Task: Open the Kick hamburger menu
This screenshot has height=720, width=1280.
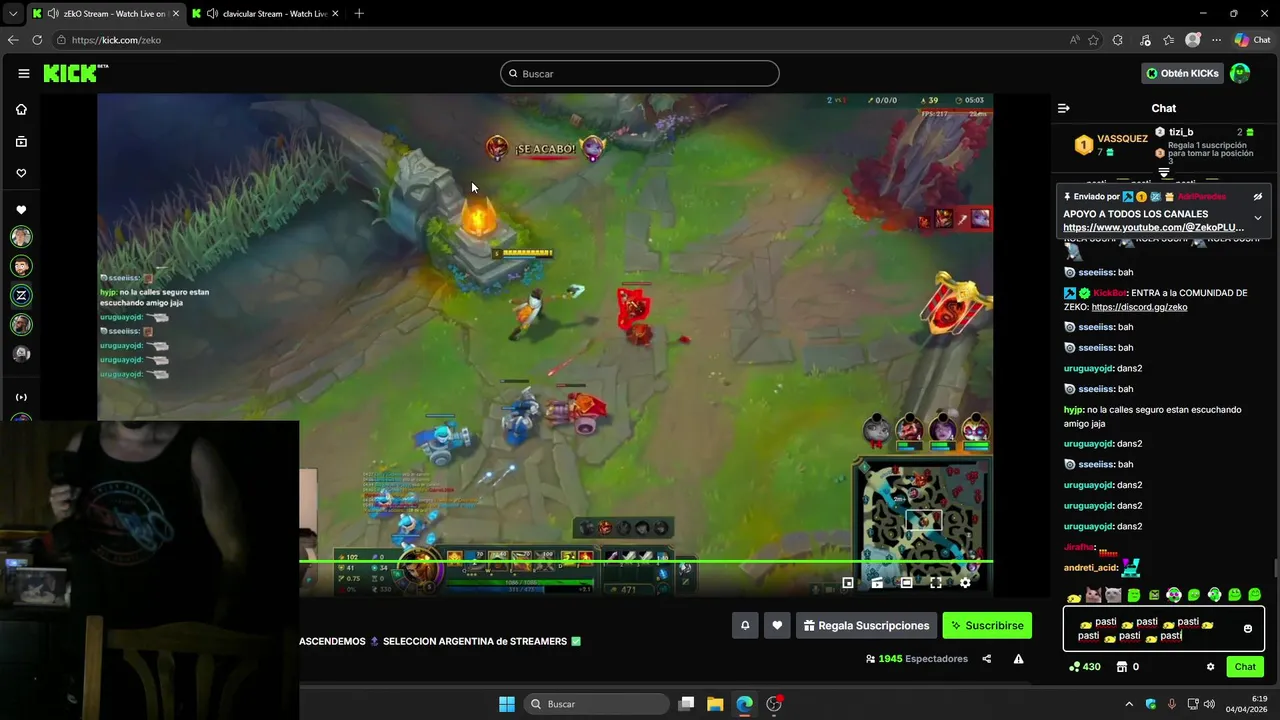Action: (23, 73)
